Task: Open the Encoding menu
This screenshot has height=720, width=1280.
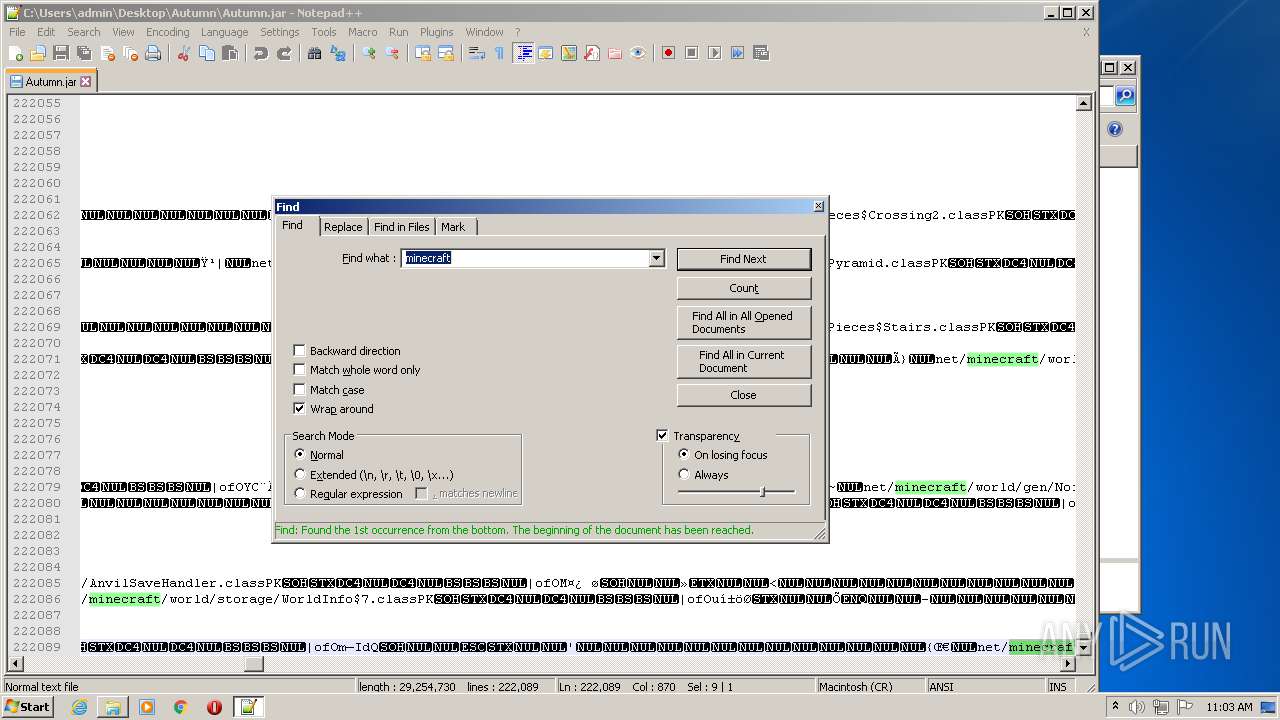Action: 167,32
